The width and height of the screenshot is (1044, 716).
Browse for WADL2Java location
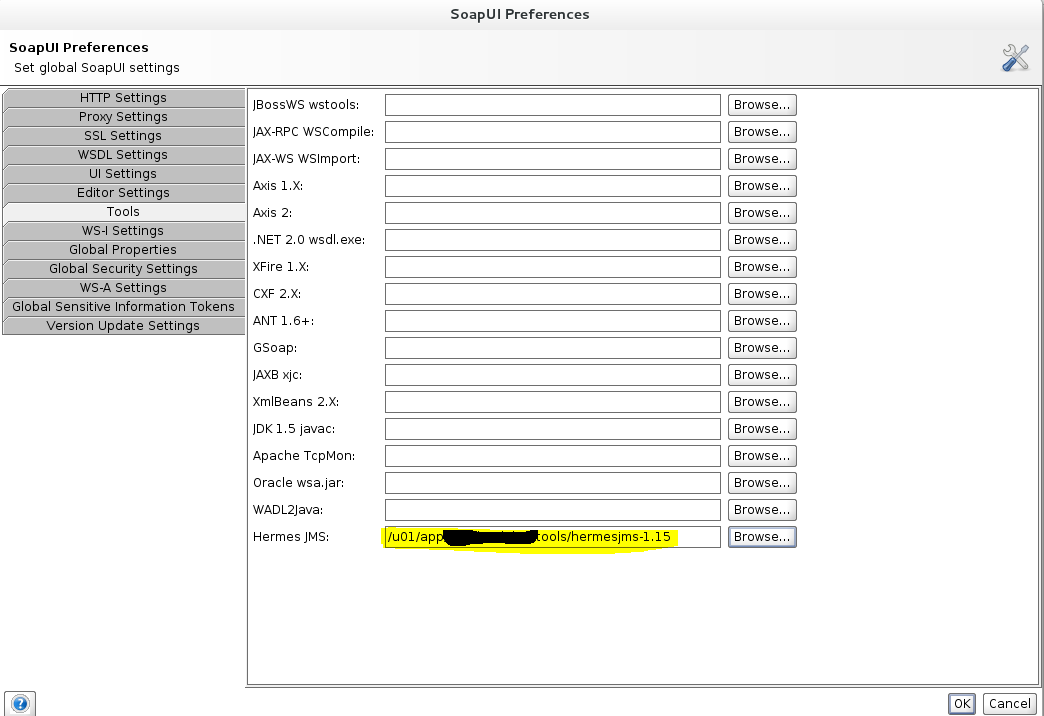pos(762,510)
